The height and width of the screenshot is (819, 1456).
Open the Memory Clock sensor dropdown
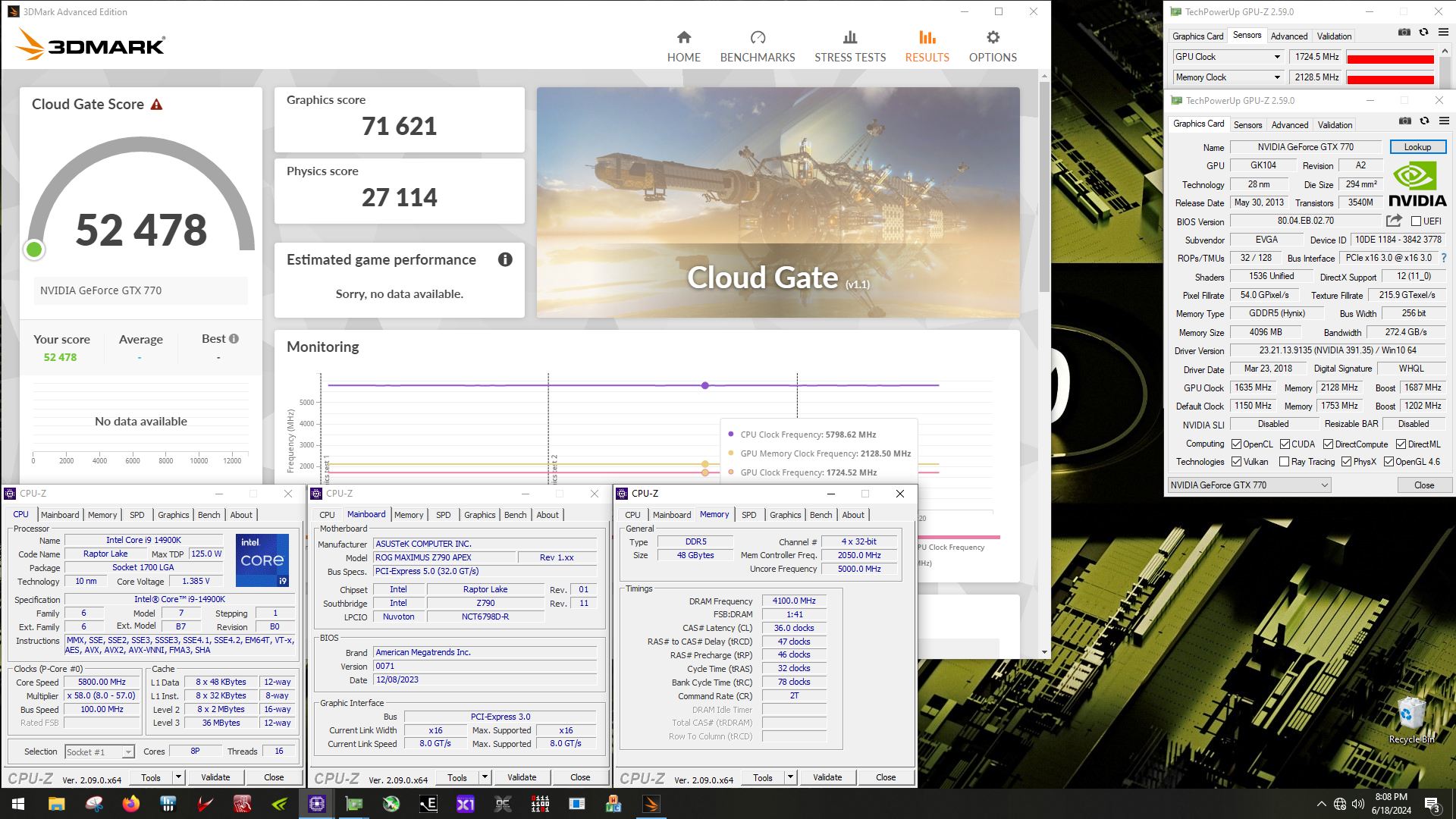click(x=1228, y=77)
